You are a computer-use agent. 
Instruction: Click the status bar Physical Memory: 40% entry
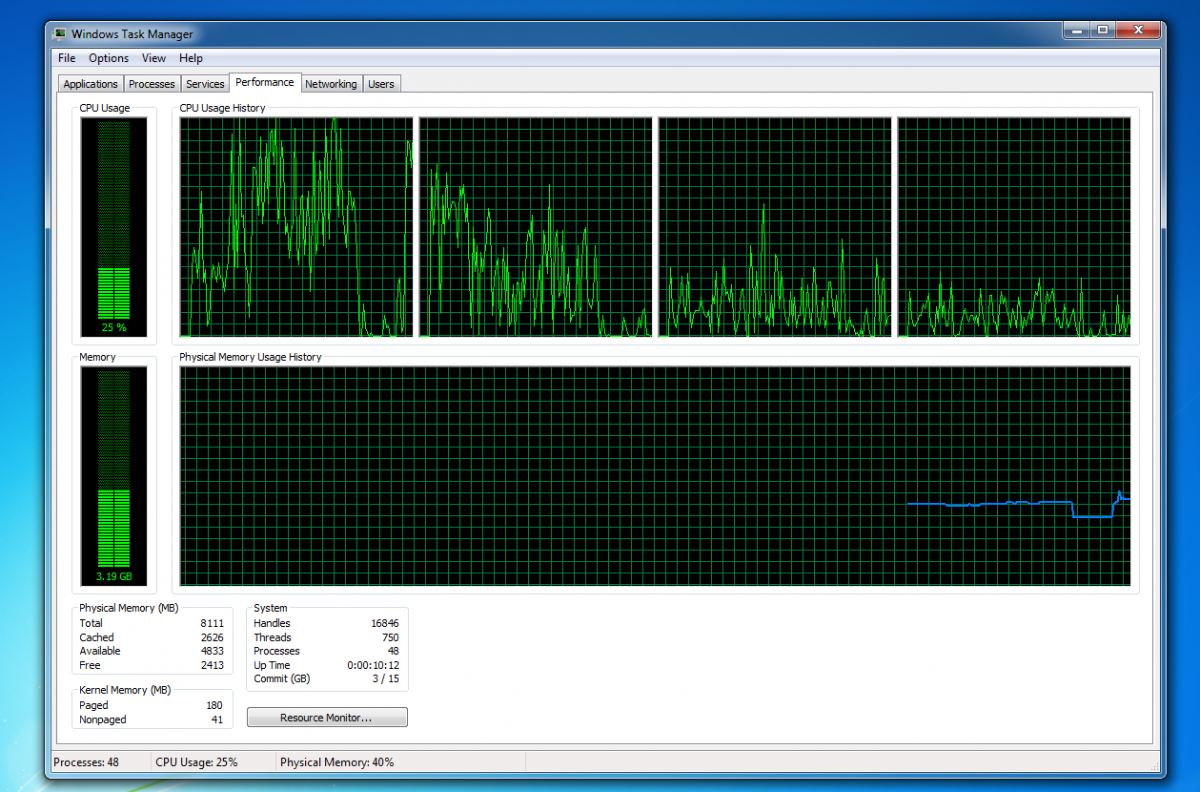click(x=337, y=762)
